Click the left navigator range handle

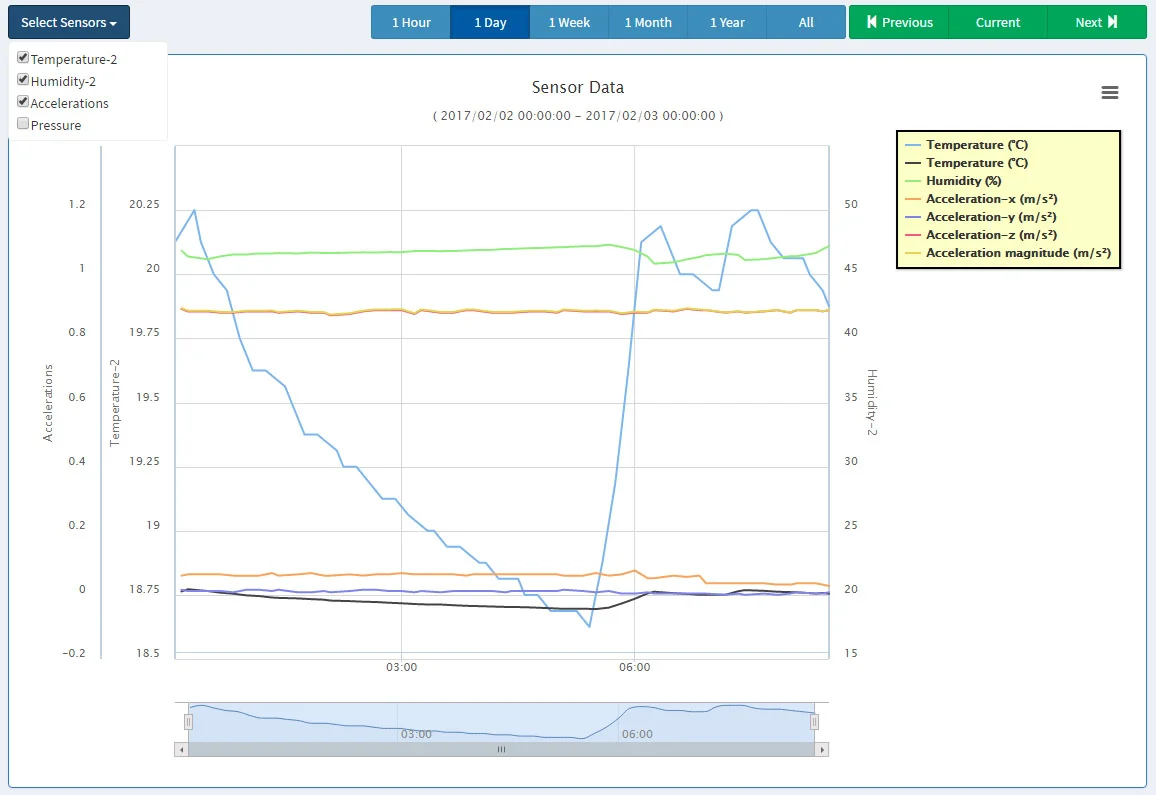(188, 722)
